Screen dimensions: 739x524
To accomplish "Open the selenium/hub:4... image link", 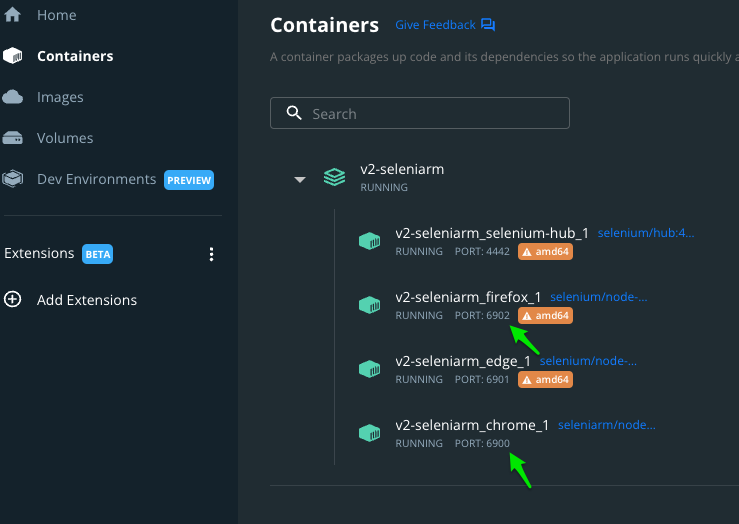I will click(x=646, y=233).
